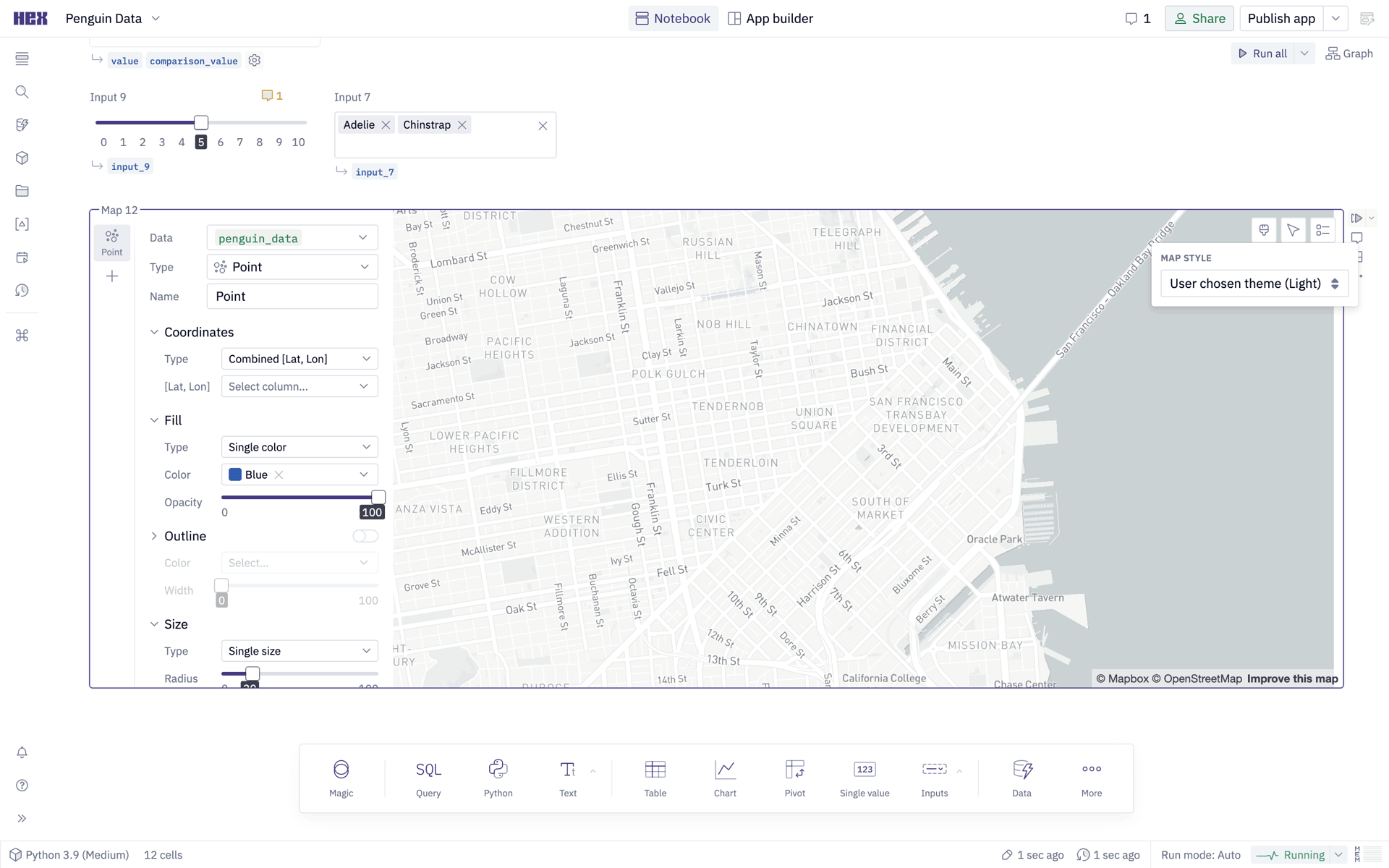The height and width of the screenshot is (868, 1389).
Task: Open the layer Type Point dropdown
Action: coord(292,267)
